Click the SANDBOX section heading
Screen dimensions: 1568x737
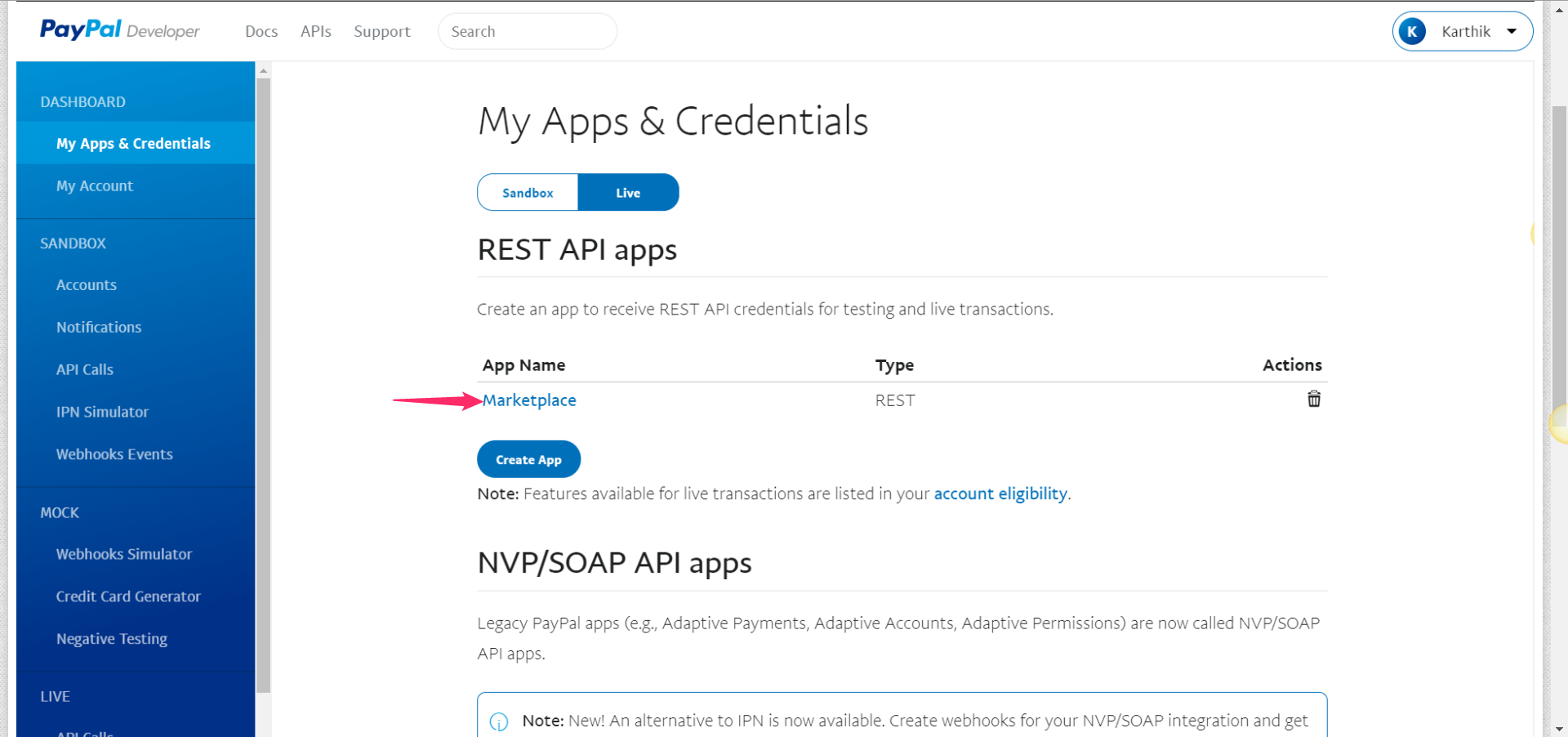[x=73, y=243]
